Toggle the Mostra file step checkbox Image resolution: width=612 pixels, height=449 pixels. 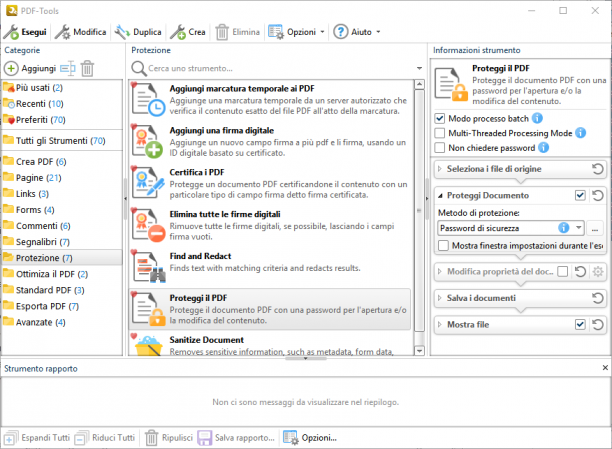[580, 324]
